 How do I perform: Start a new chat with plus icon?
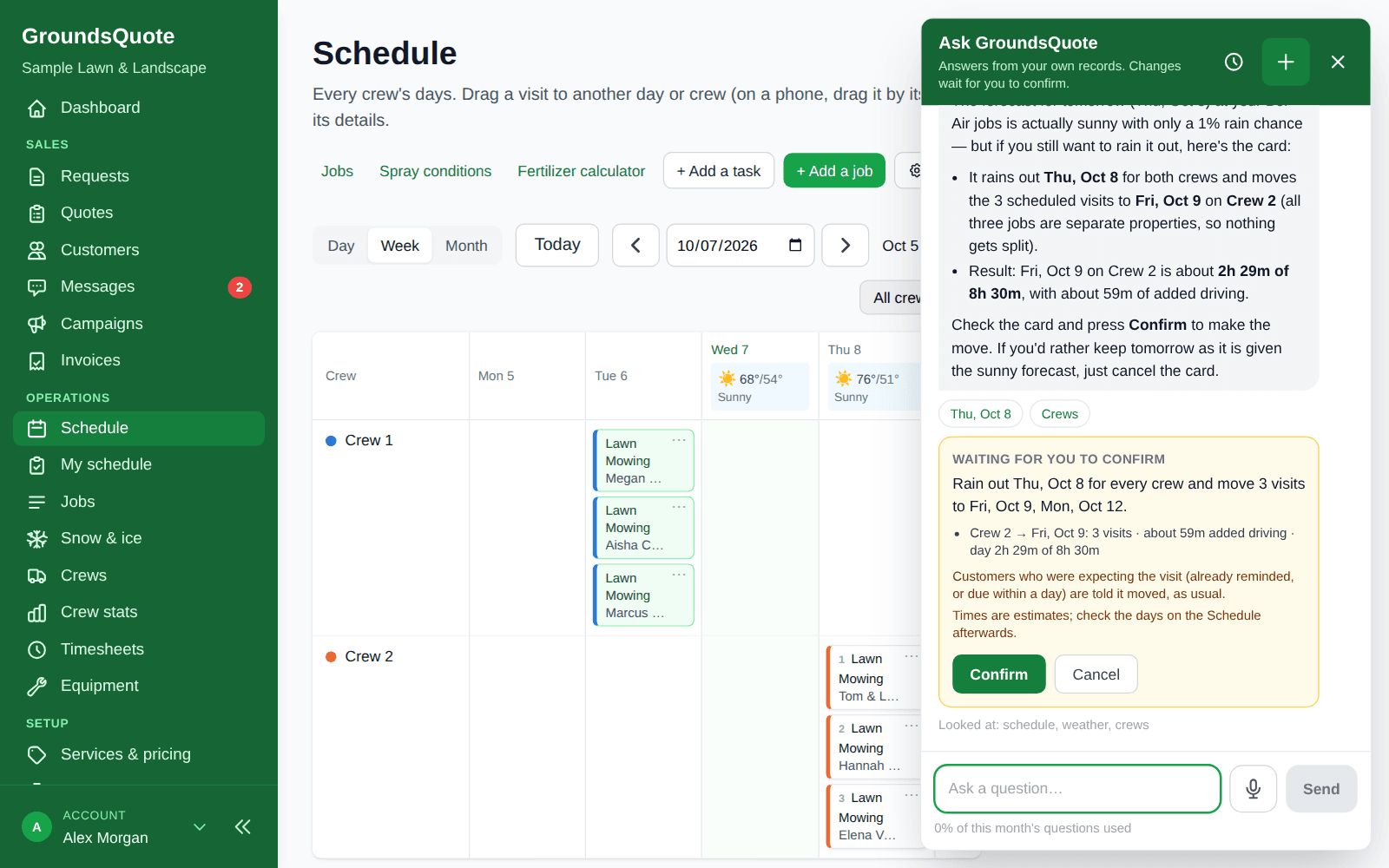pyautogui.click(x=1286, y=62)
